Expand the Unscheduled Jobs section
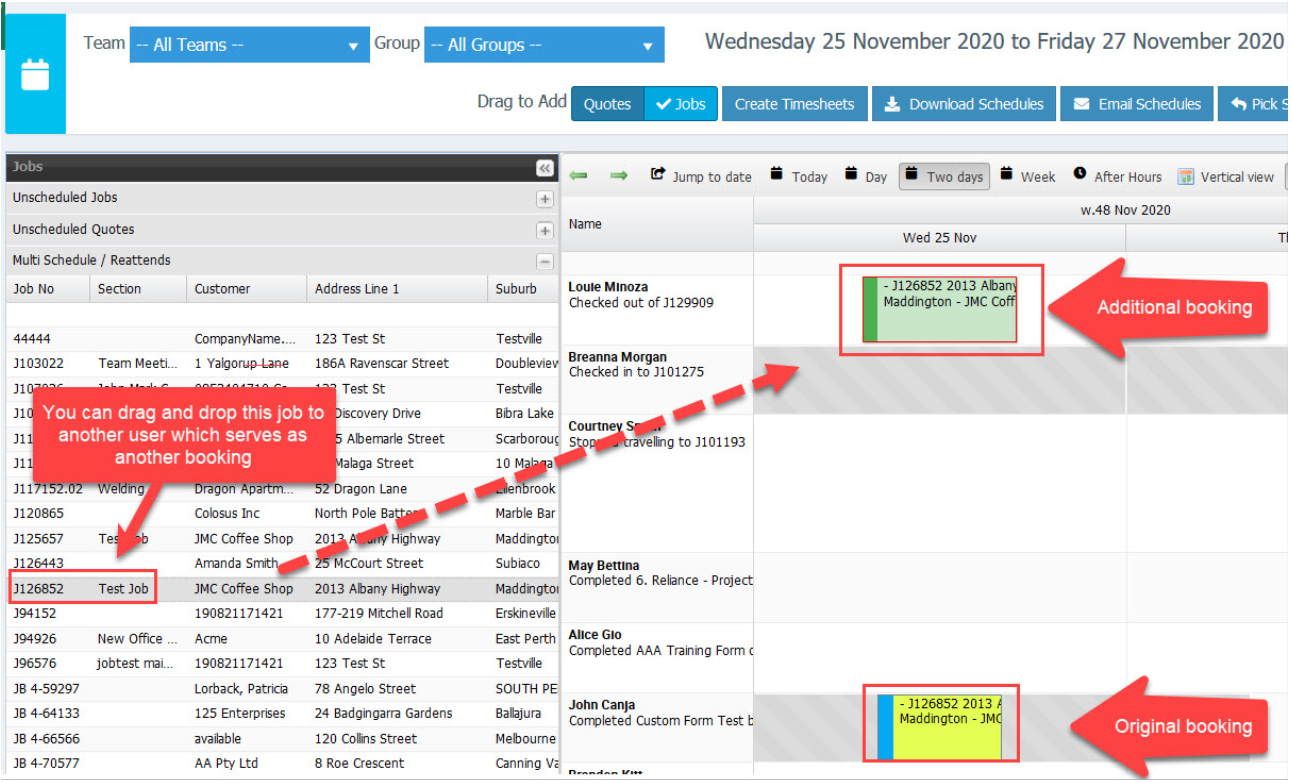The image size is (1292, 783). point(544,199)
